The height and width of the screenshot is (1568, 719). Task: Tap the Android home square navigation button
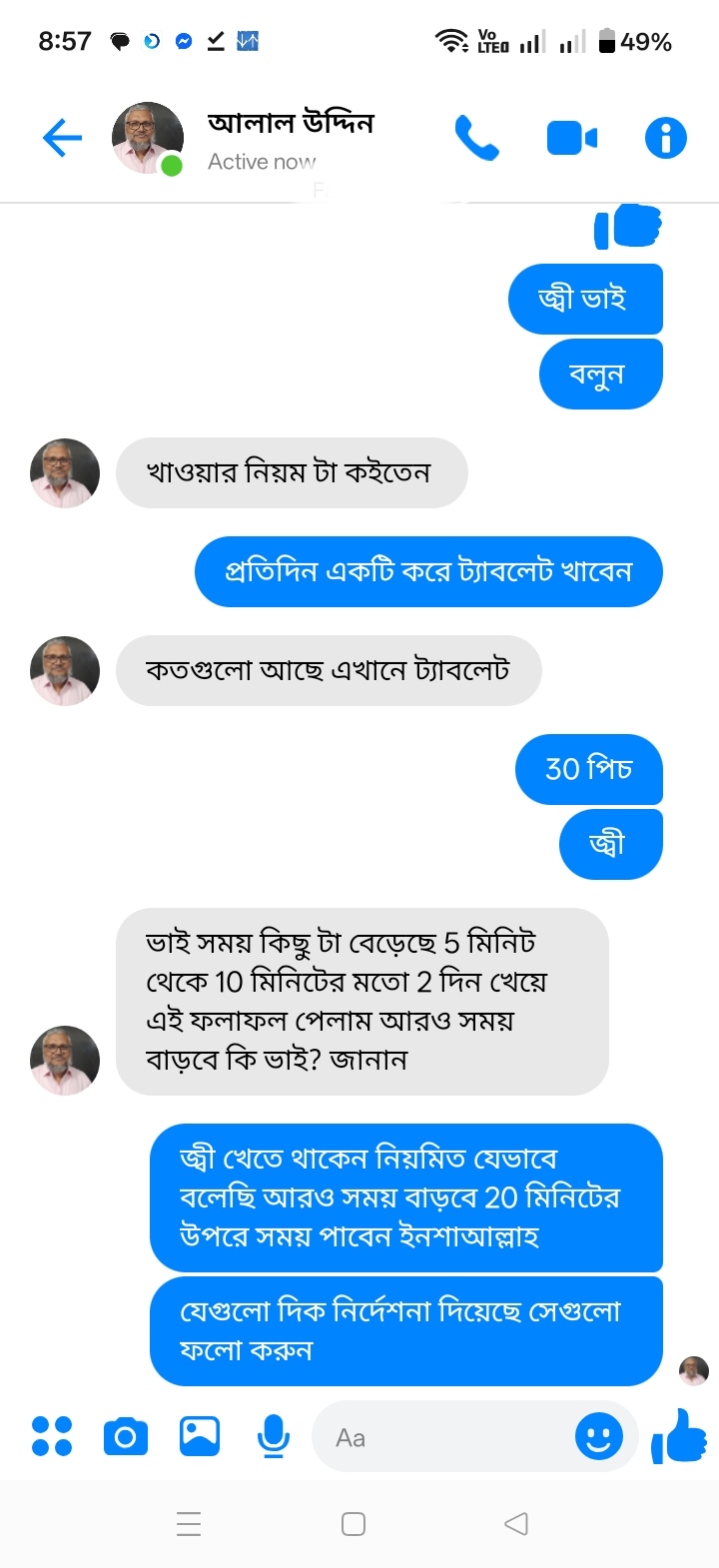point(354,1523)
